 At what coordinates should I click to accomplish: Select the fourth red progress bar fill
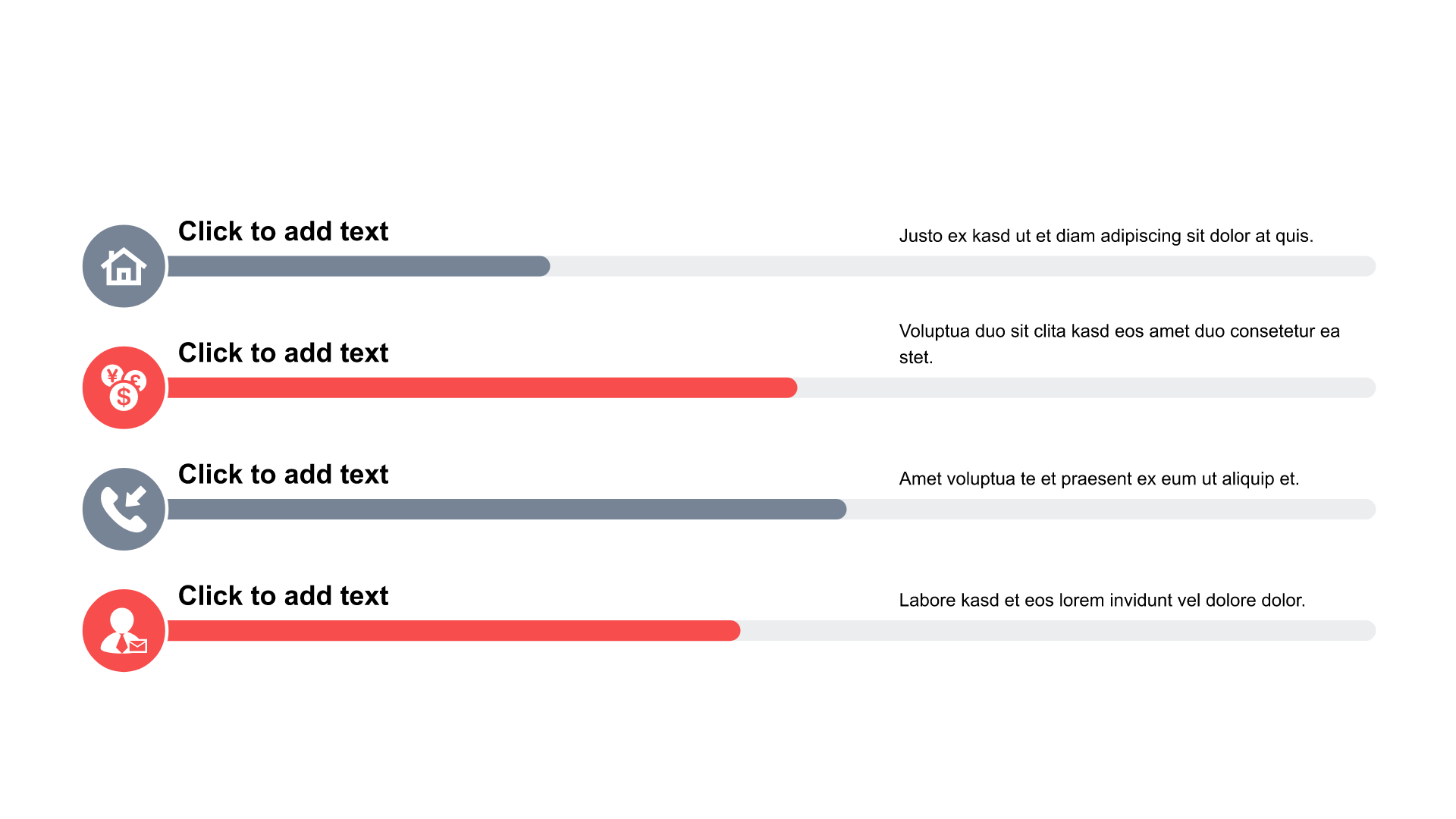pos(453,630)
